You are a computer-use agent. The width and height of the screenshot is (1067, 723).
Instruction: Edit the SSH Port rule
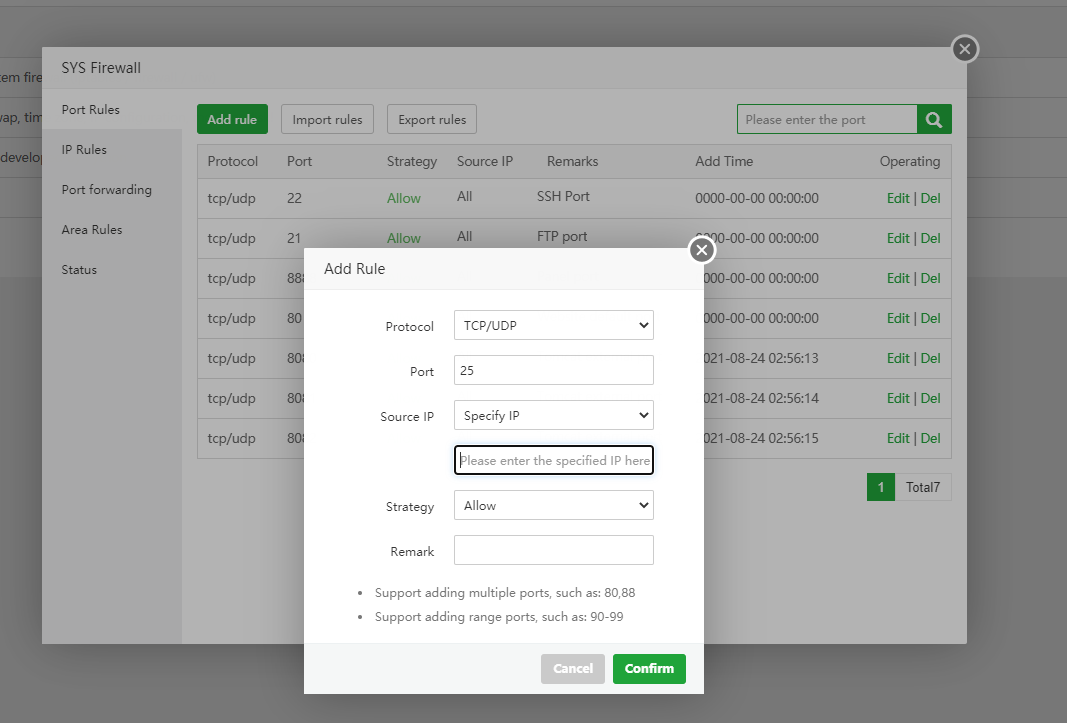[897, 198]
